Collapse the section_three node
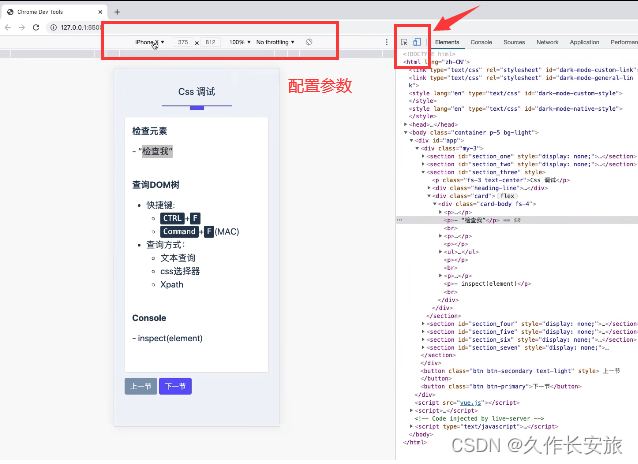Image resolution: width=638 pixels, height=464 pixels. click(x=423, y=172)
